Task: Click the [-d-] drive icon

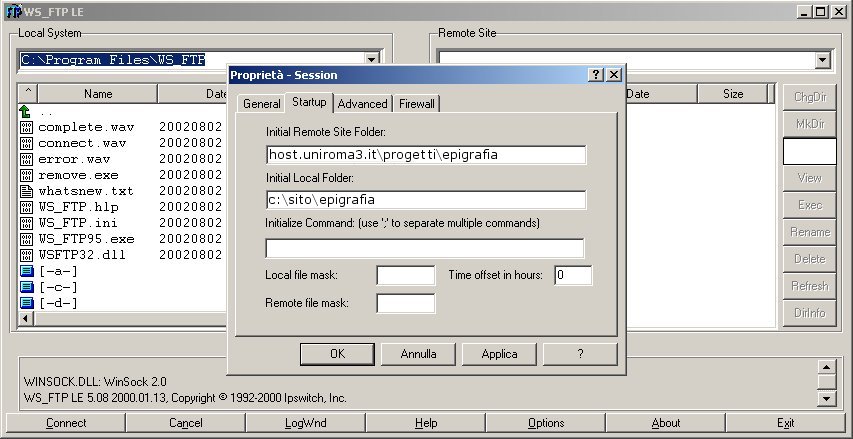Action: tap(27, 302)
